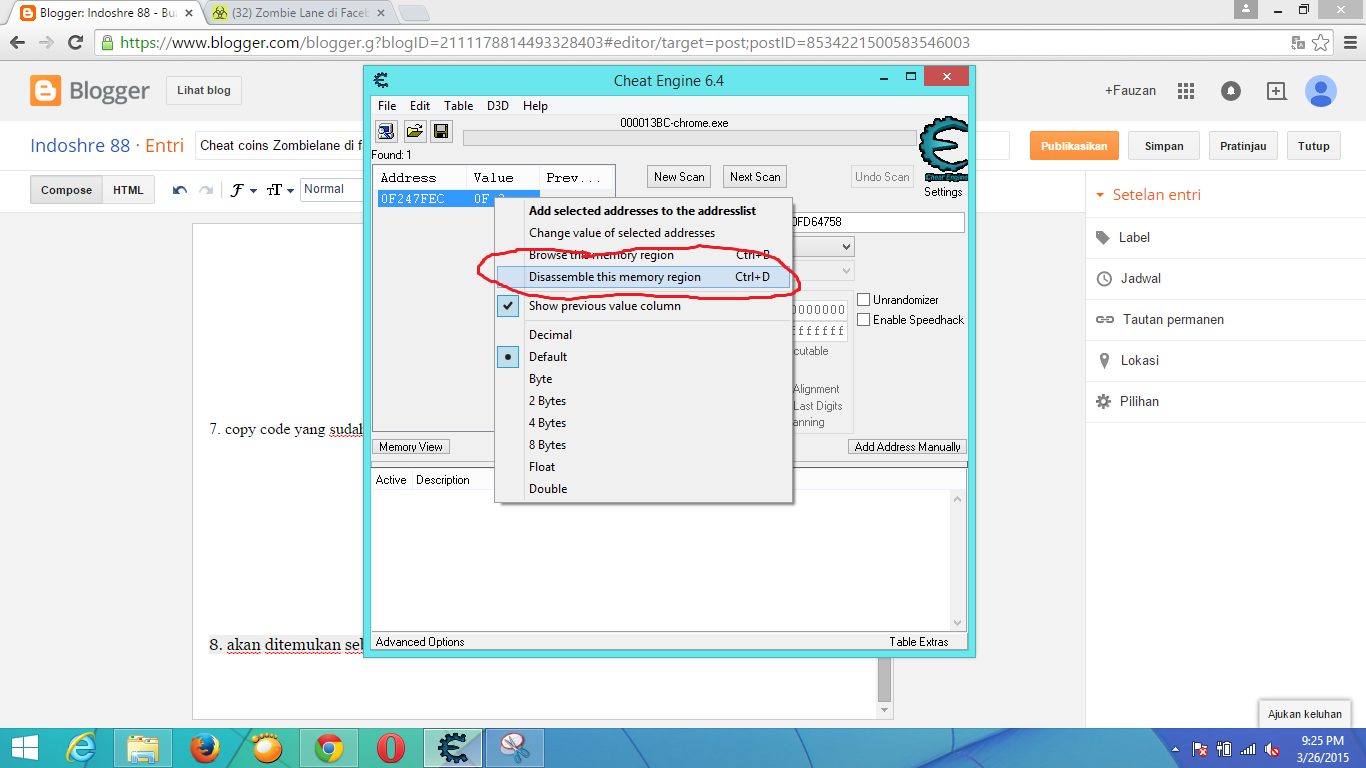Open File Explorer from the taskbar
Screen dimensions: 1366x768
click(143, 748)
